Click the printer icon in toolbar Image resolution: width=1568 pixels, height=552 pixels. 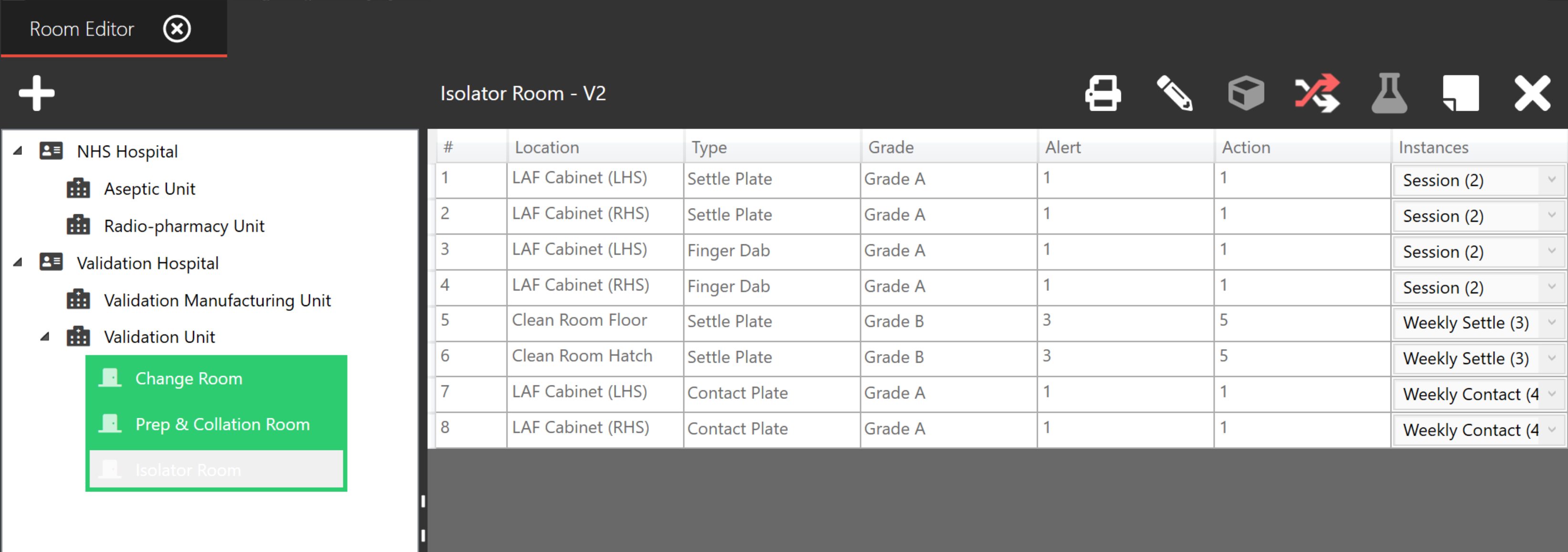point(1102,93)
